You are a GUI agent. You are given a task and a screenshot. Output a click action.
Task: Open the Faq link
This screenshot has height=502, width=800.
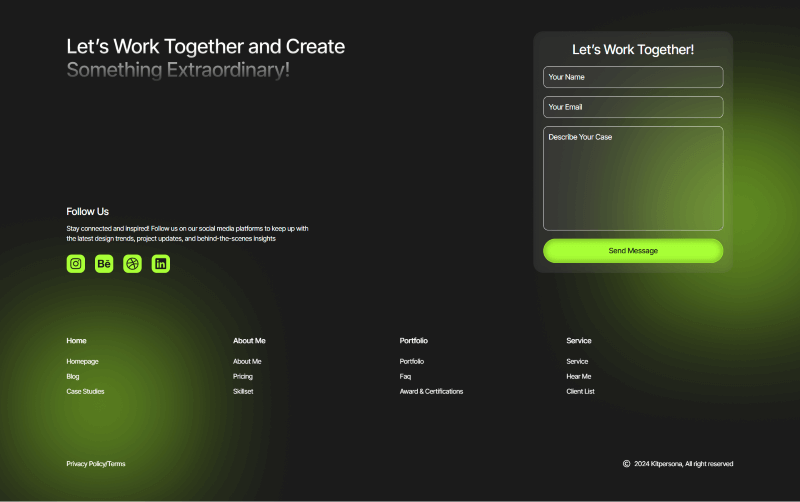tap(405, 376)
